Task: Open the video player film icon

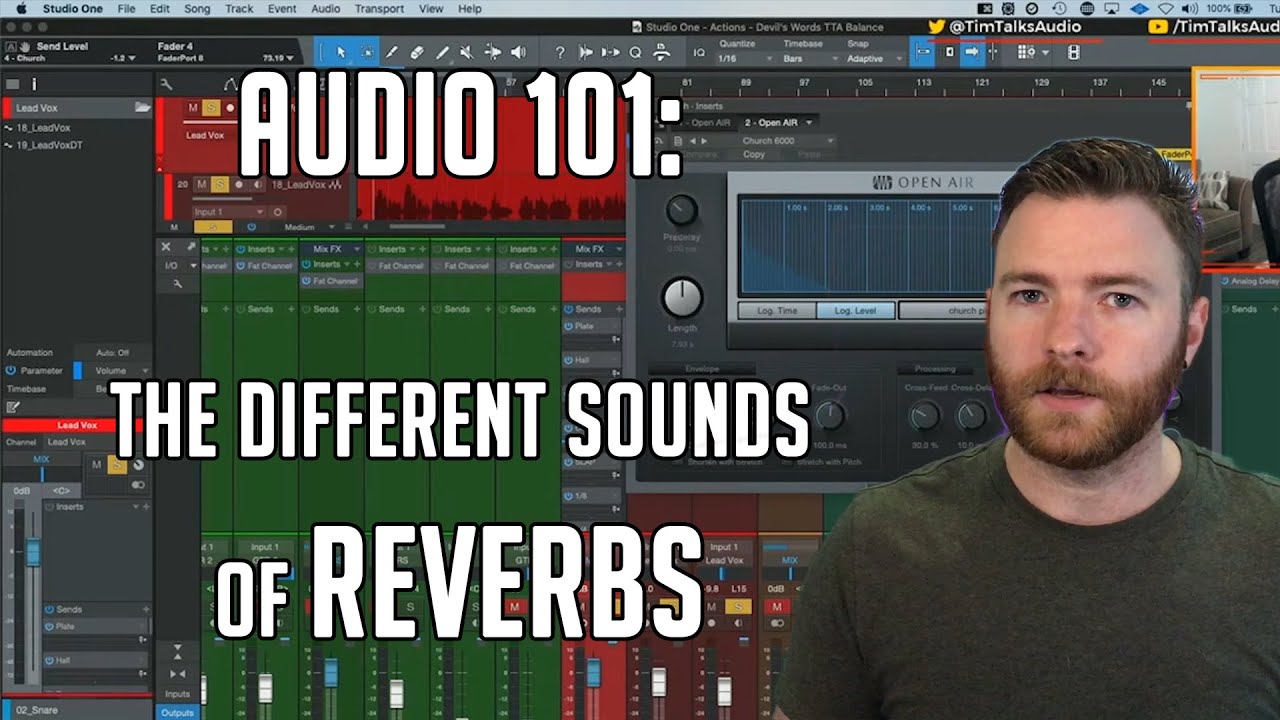Action: click(1074, 52)
